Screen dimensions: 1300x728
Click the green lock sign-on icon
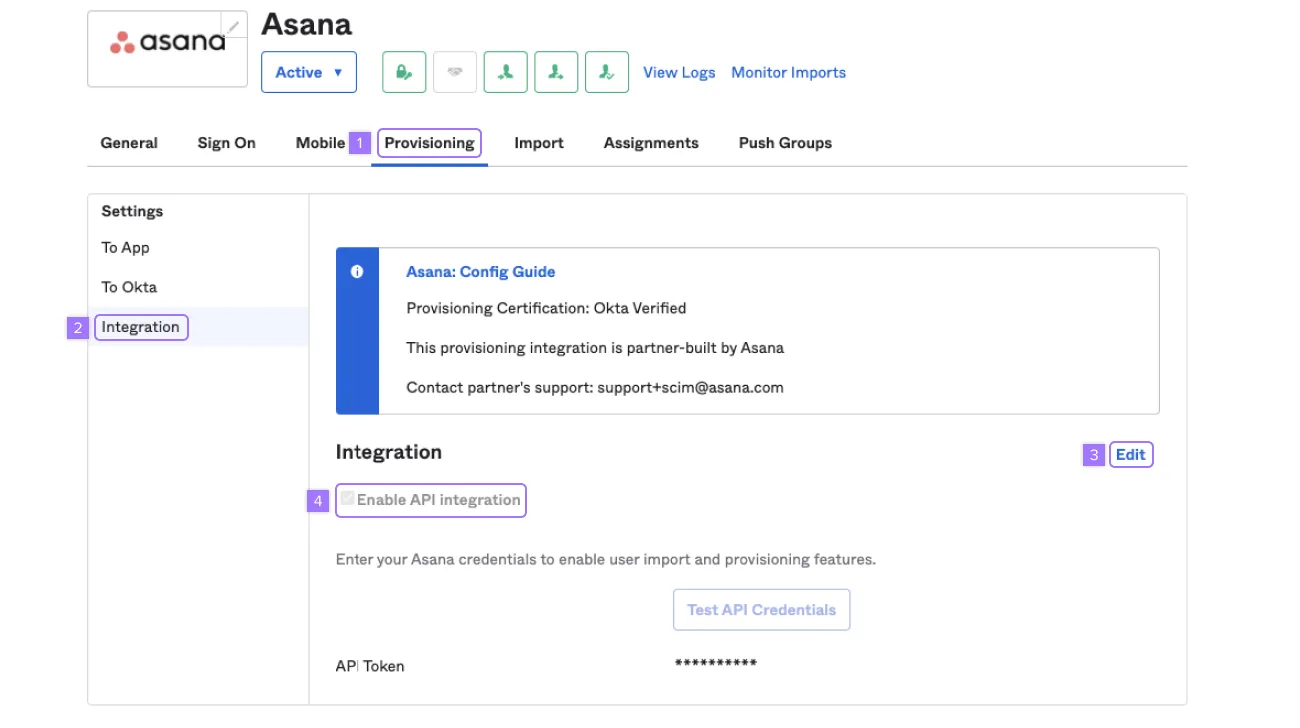(x=404, y=72)
